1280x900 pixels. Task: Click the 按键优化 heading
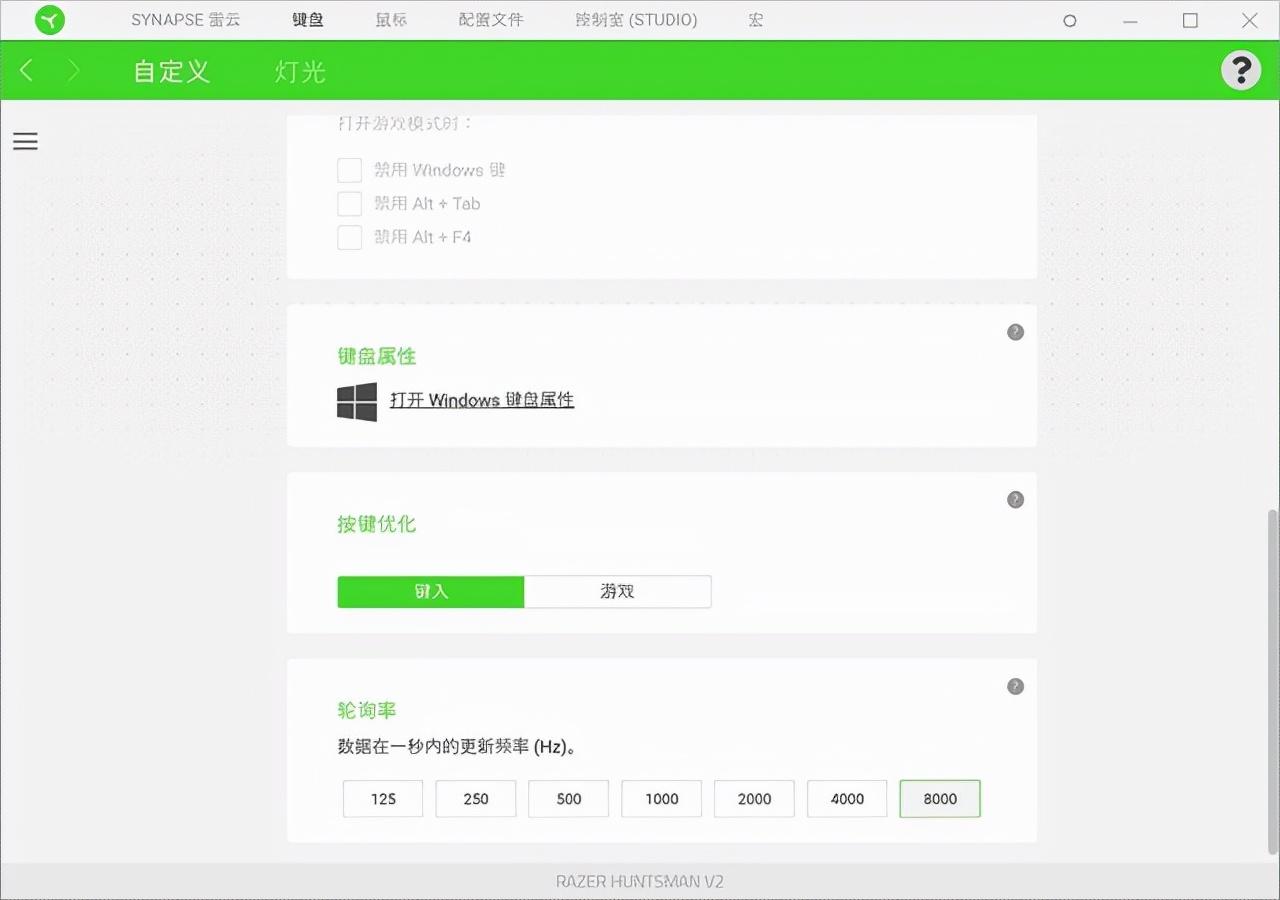(377, 524)
